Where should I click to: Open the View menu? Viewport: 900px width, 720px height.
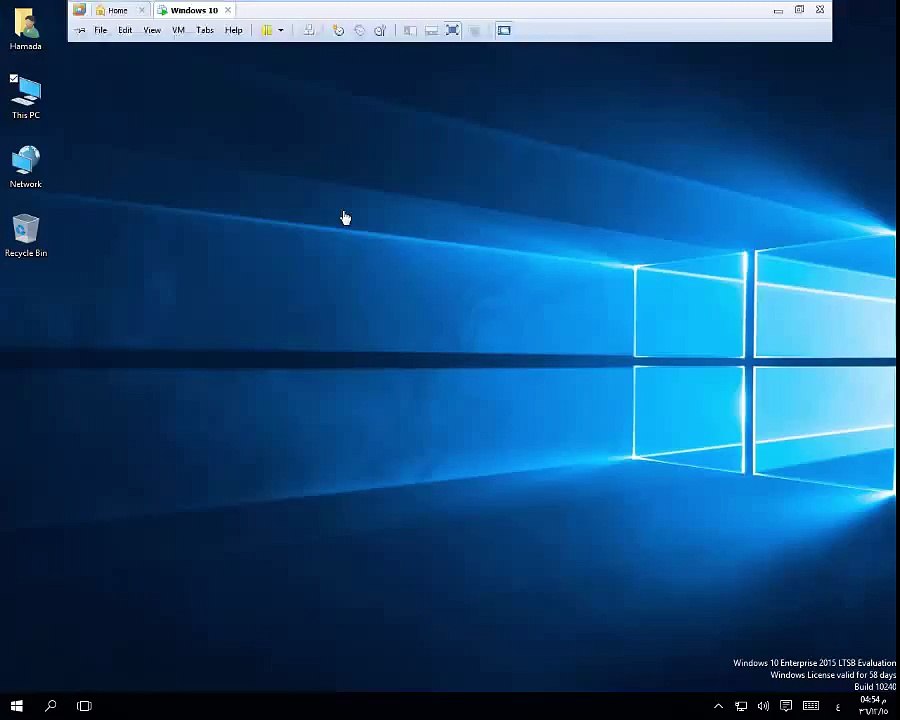152,30
